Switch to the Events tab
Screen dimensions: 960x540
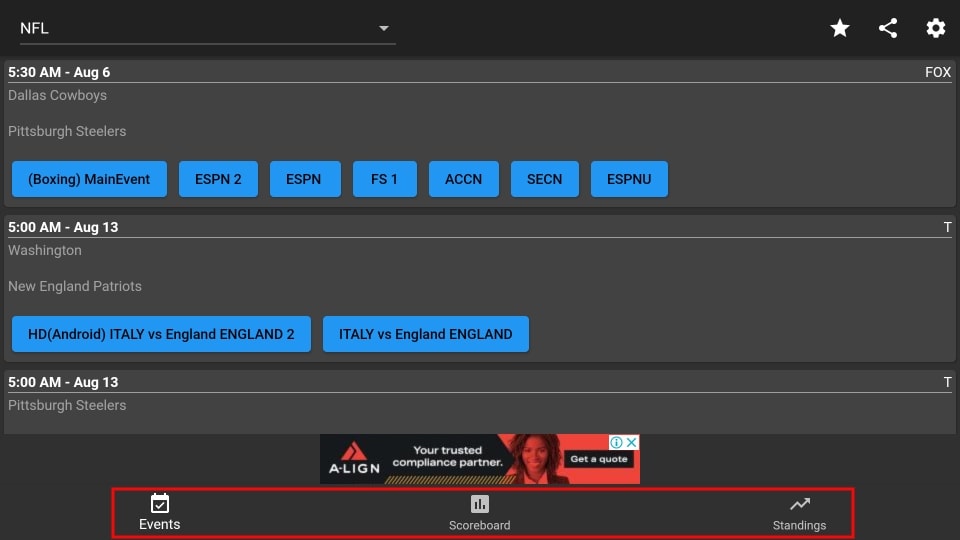(x=160, y=513)
